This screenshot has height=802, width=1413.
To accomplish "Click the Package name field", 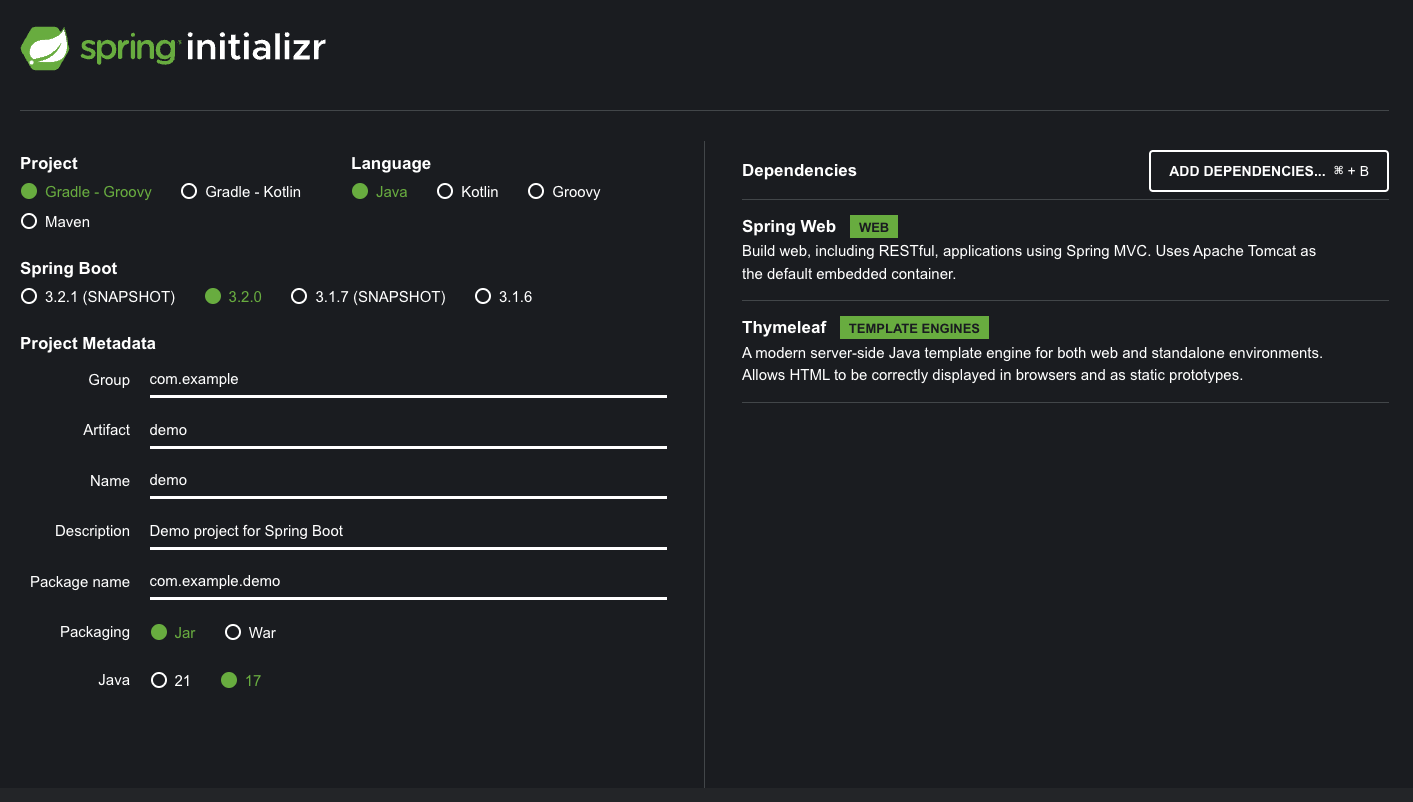I will click(x=408, y=581).
